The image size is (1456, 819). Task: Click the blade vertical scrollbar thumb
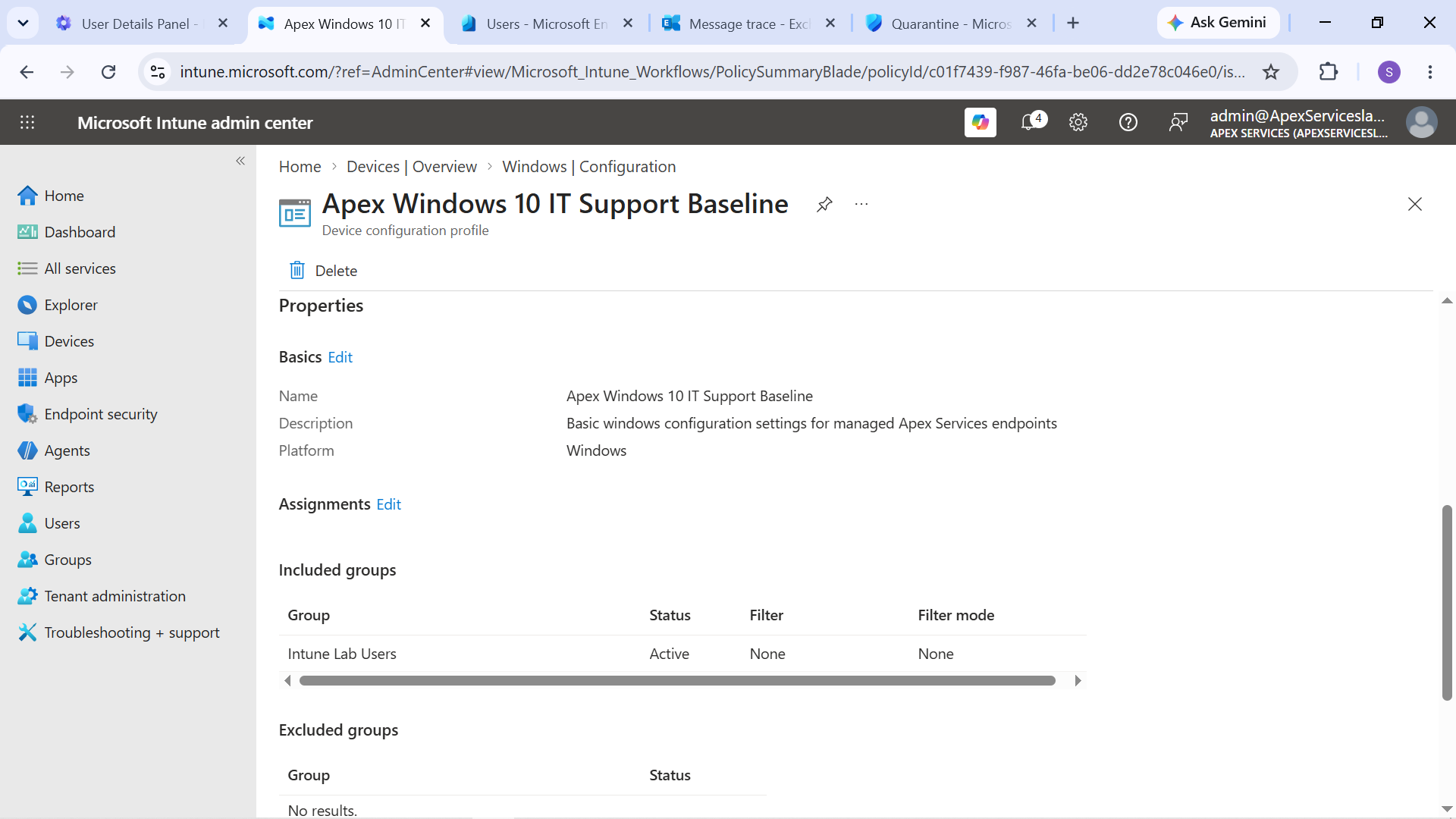1447,603
